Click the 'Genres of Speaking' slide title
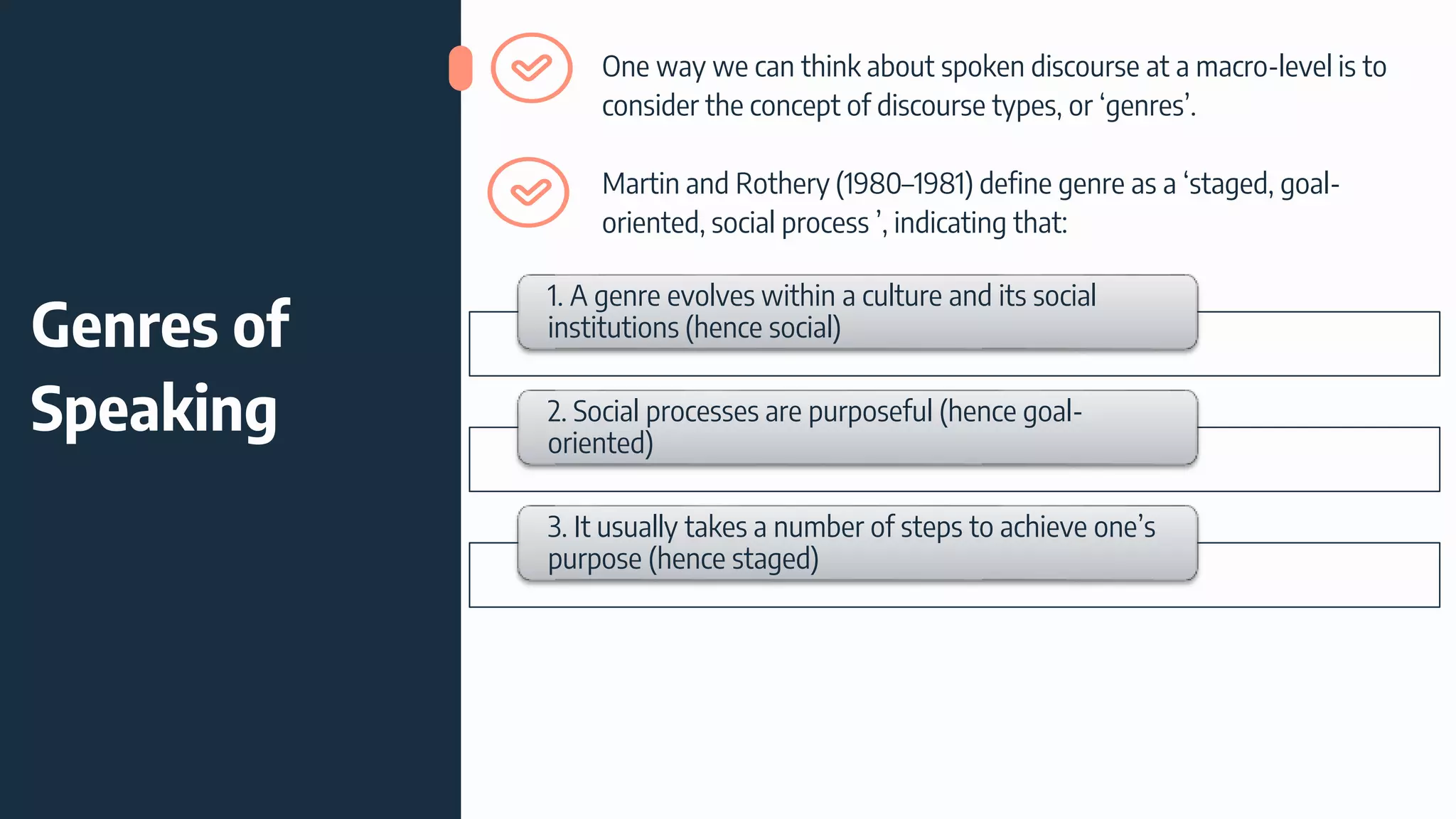1456x819 pixels. [x=160, y=366]
